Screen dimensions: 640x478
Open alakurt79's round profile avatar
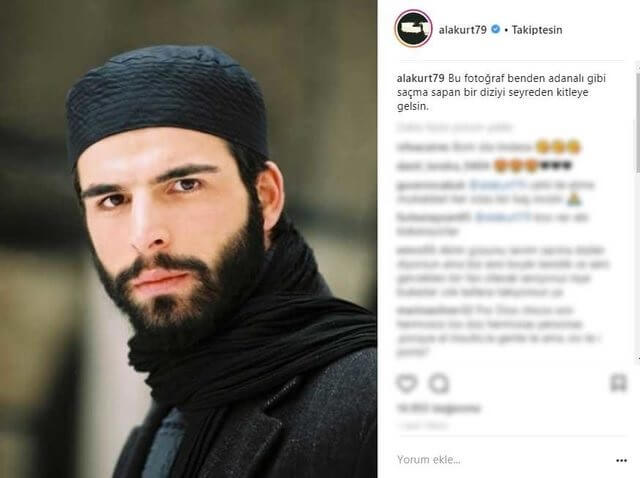click(413, 29)
